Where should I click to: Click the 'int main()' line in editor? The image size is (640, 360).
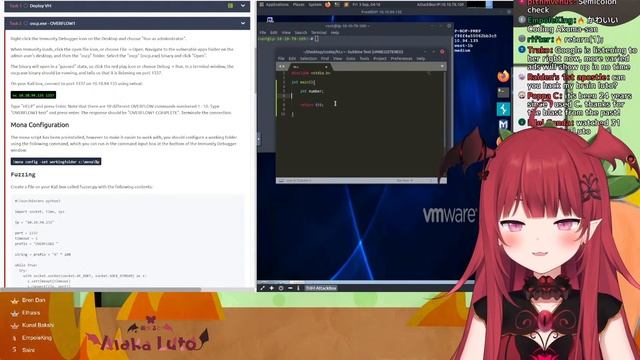pos(303,82)
